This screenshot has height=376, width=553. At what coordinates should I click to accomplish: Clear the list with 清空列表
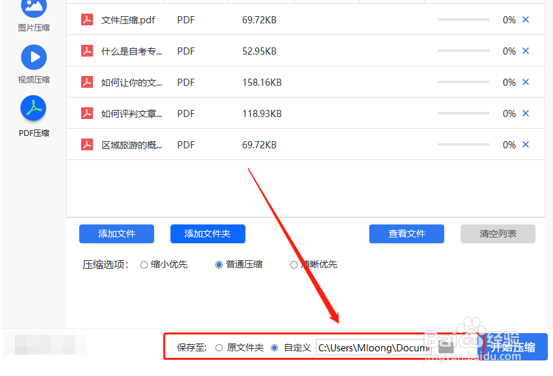click(x=498, y=234)
